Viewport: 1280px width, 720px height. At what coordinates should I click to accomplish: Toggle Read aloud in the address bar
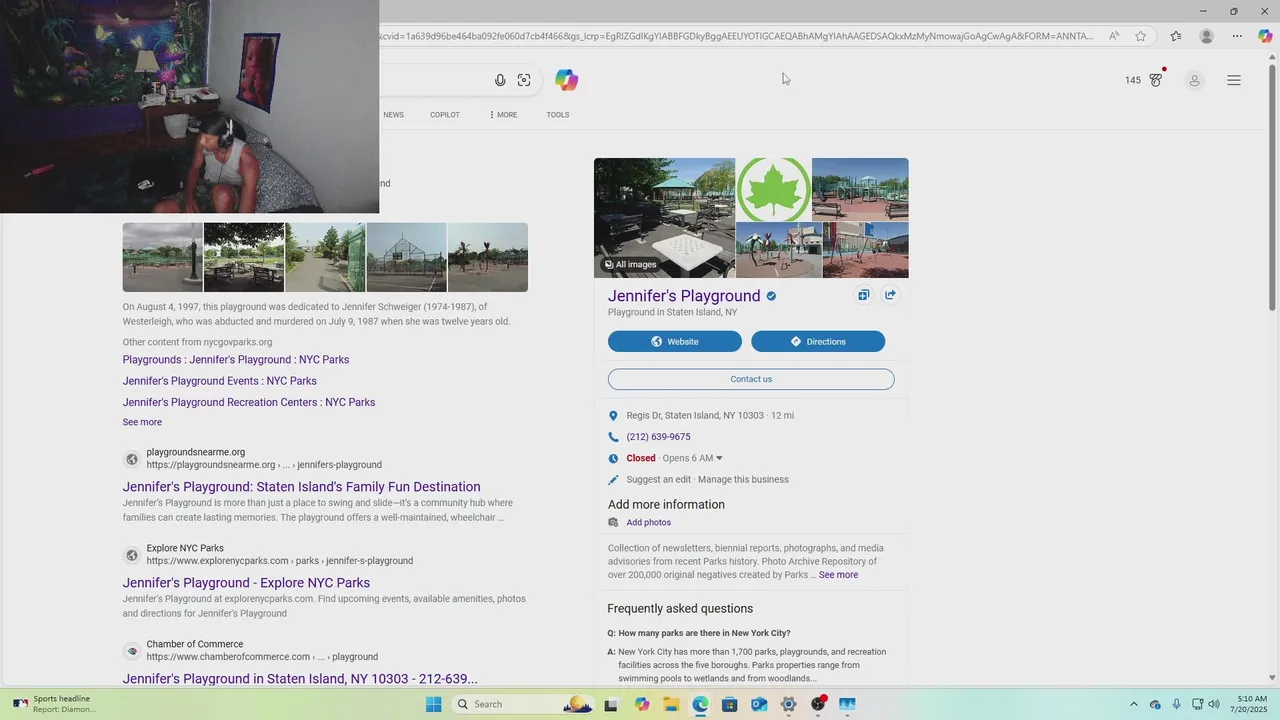[x=1114, y=36]
